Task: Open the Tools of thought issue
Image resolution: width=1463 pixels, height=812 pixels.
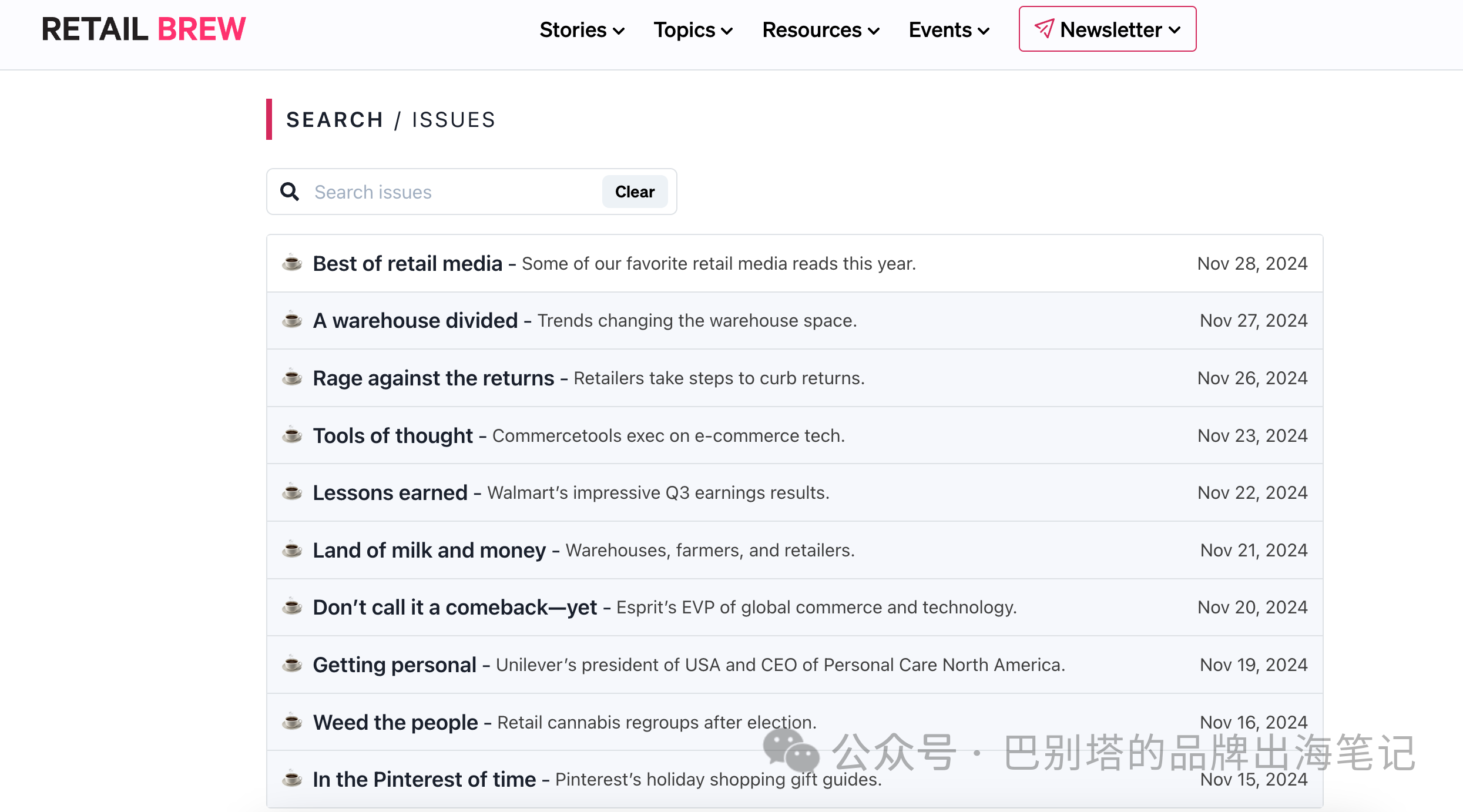Action: click(x=795, y=435)
